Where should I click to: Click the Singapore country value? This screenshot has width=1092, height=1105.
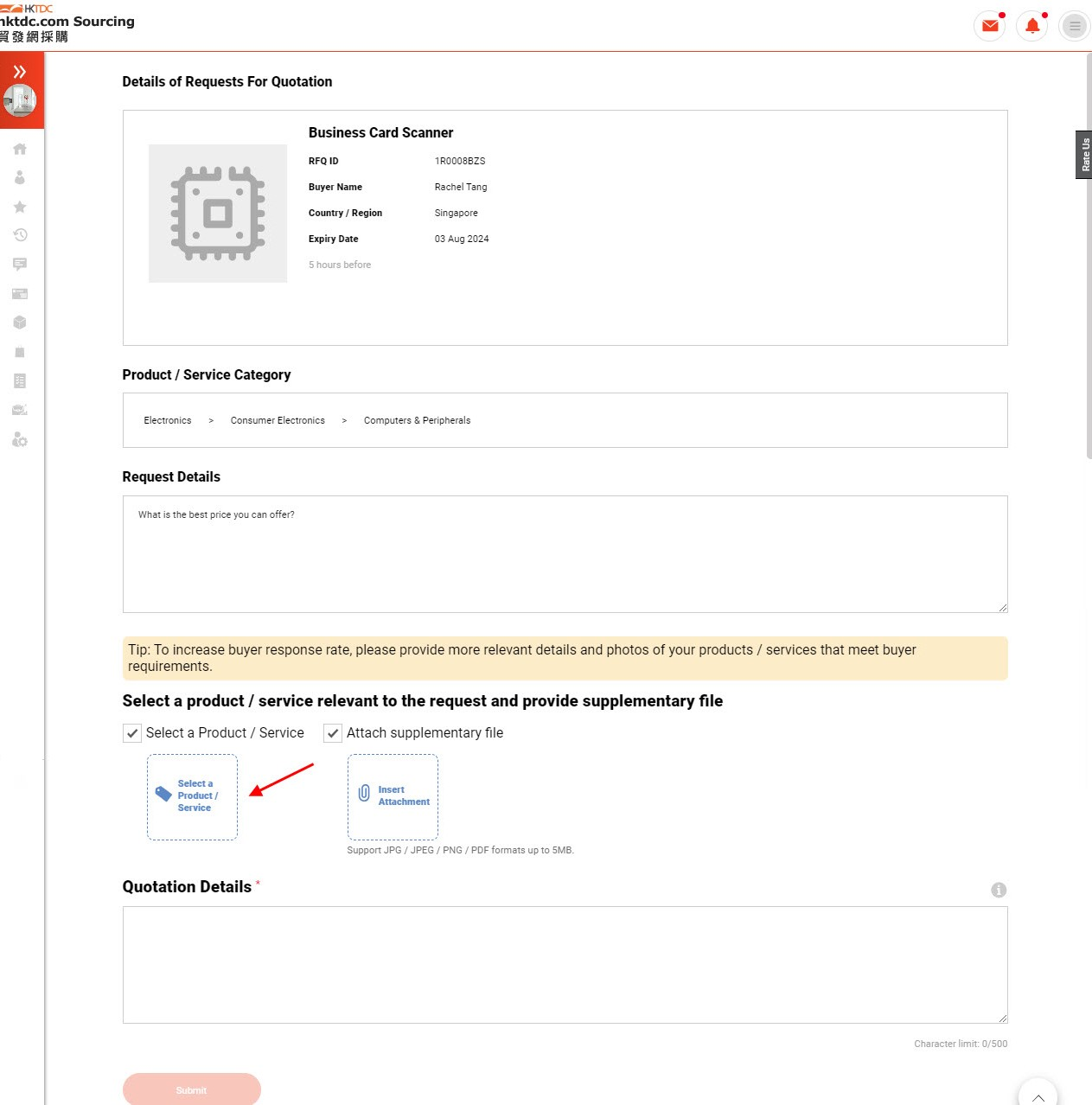click(x=457, y=214)
